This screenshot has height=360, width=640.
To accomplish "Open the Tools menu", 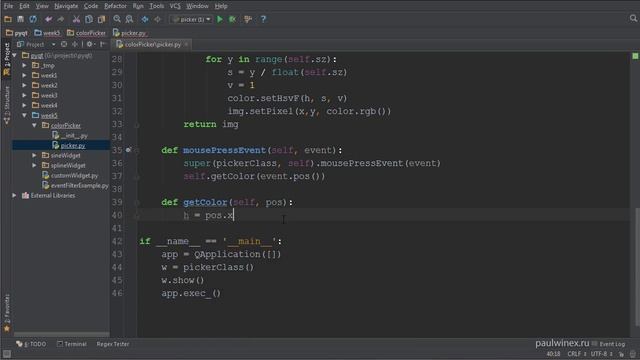I will coord(156,6).
